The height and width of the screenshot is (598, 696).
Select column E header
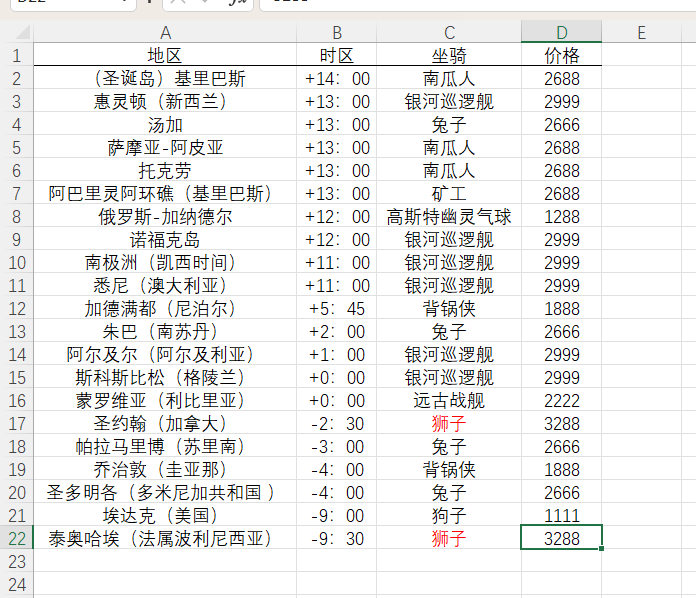pos(641,32)
